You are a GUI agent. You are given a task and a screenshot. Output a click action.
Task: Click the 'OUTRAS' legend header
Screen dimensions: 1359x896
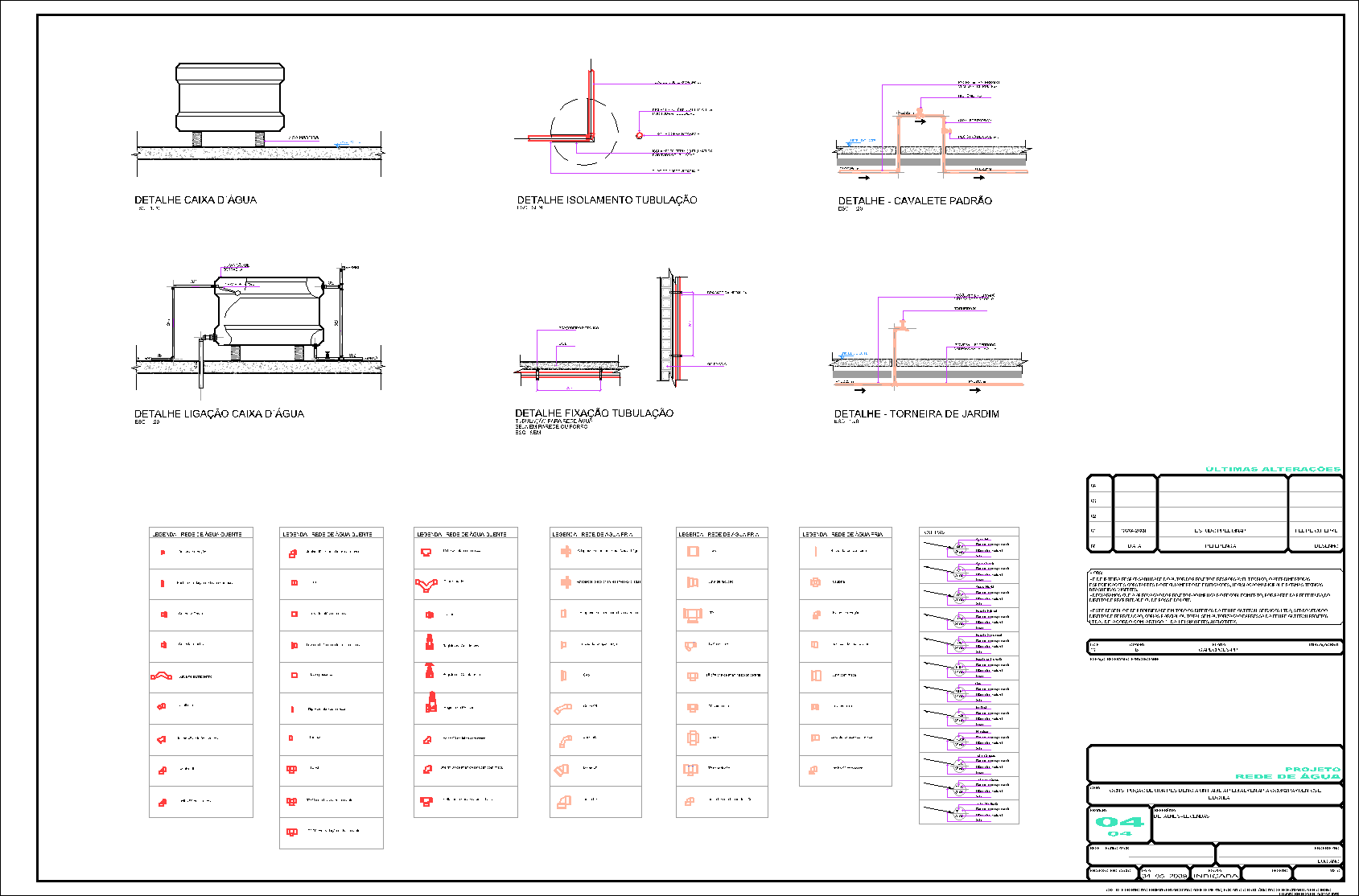[x=934, y=532]
